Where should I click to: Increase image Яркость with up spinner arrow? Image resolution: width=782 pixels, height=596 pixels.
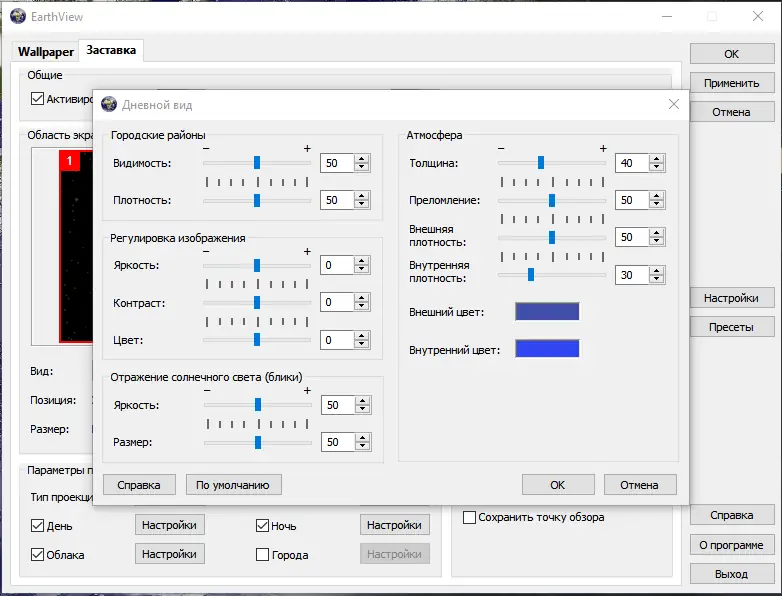coord(362,261)
